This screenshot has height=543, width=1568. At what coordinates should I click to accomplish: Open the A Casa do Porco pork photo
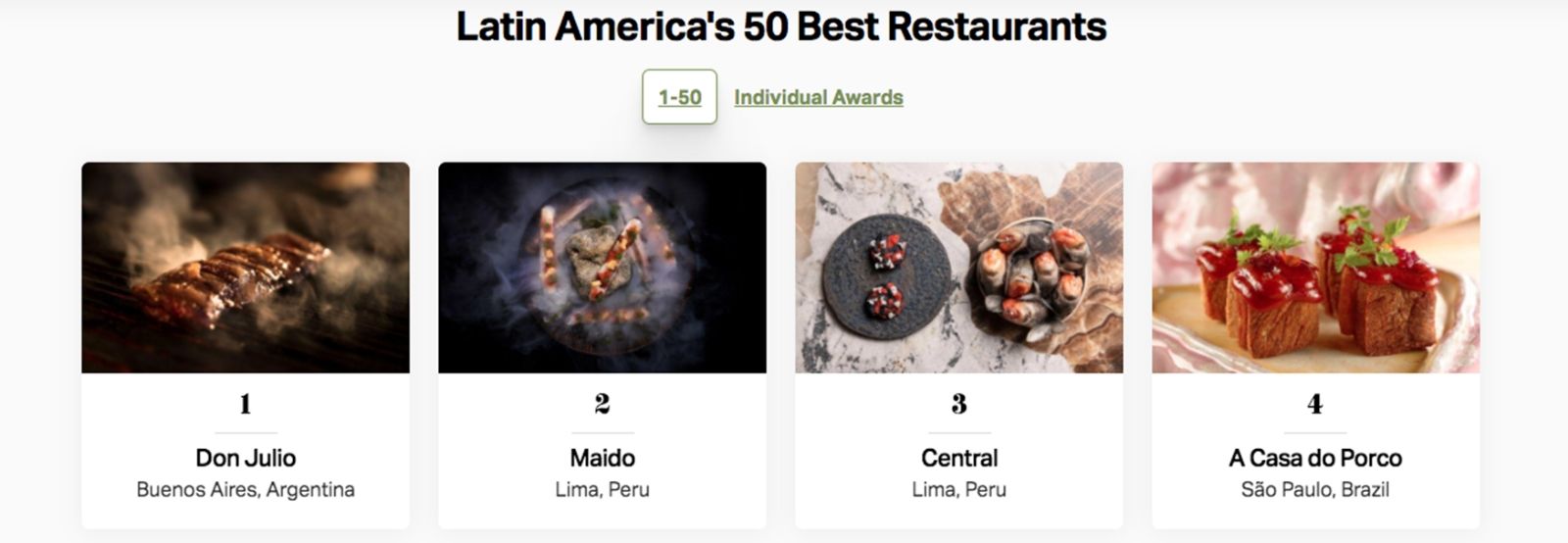pos(1315,268)
